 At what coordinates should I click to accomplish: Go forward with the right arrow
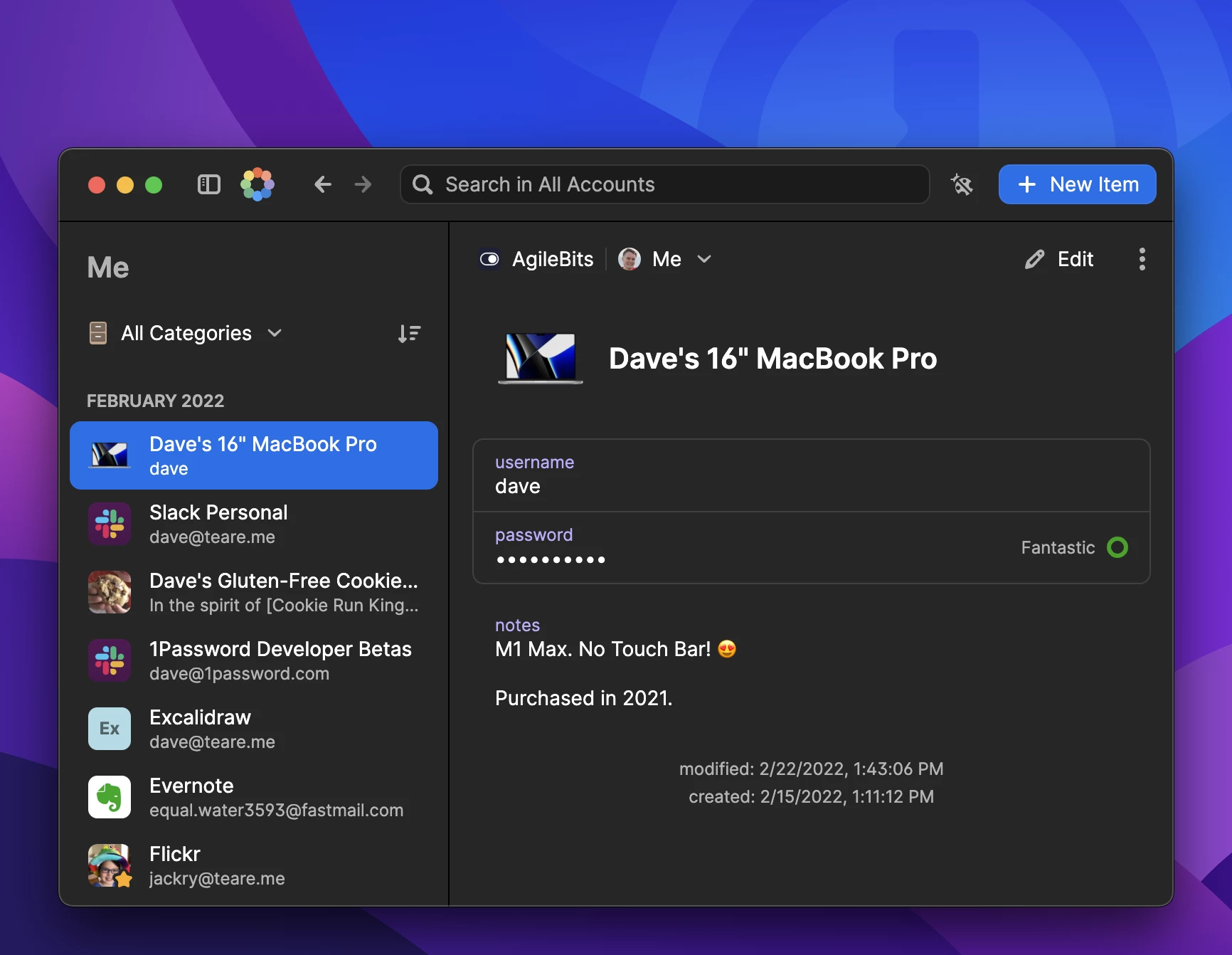pos(363,185)
